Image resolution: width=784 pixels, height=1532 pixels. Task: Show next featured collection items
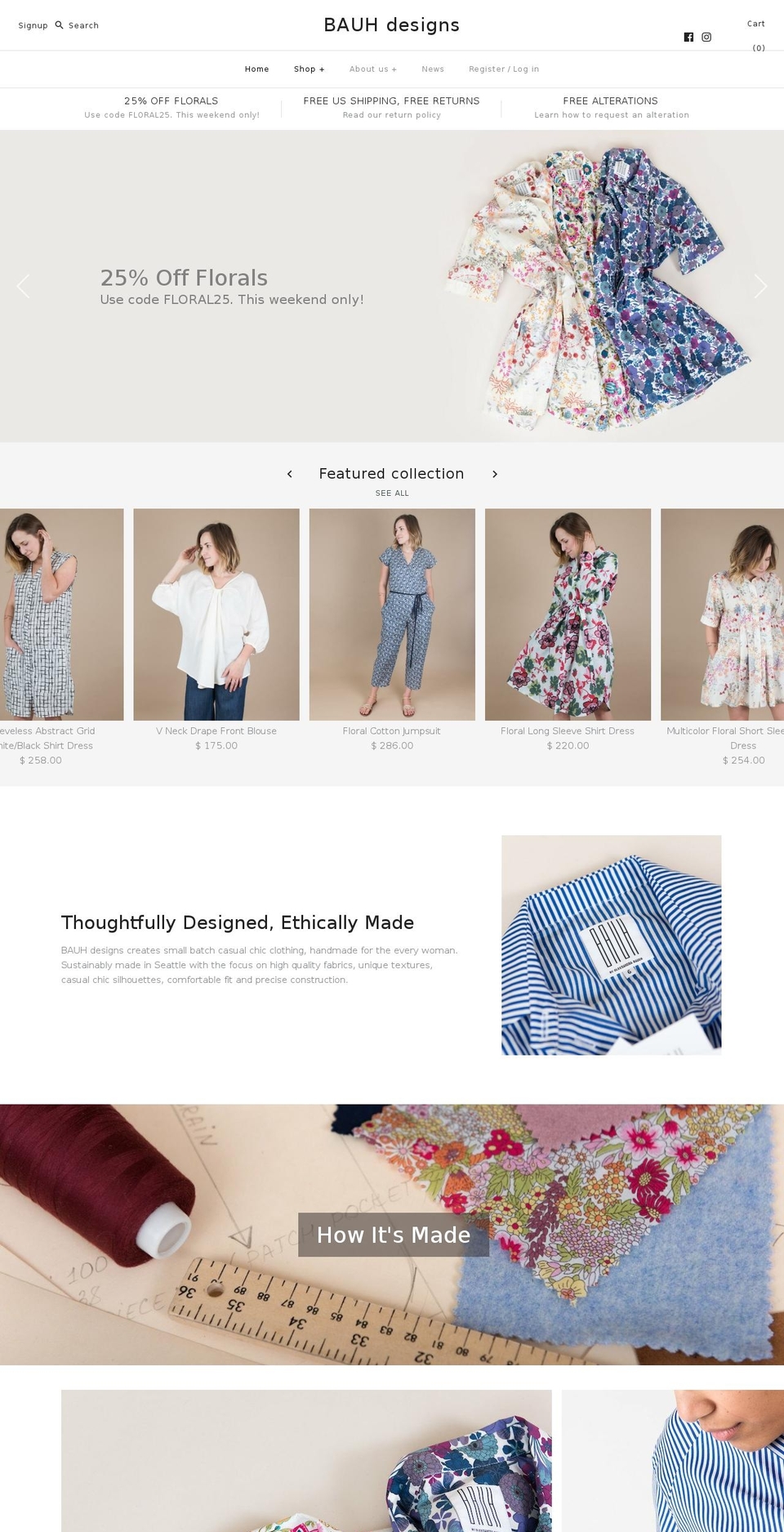[495, 474]
